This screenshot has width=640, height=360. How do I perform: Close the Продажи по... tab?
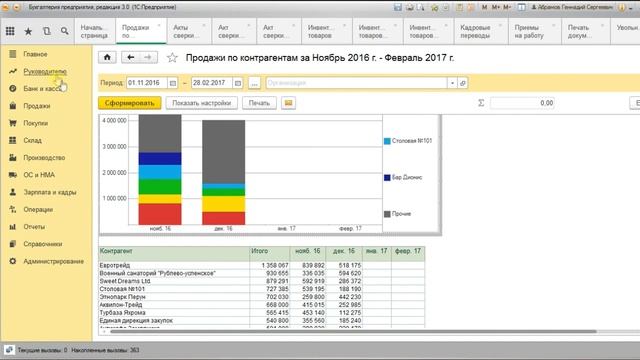[x=159, y=25]
